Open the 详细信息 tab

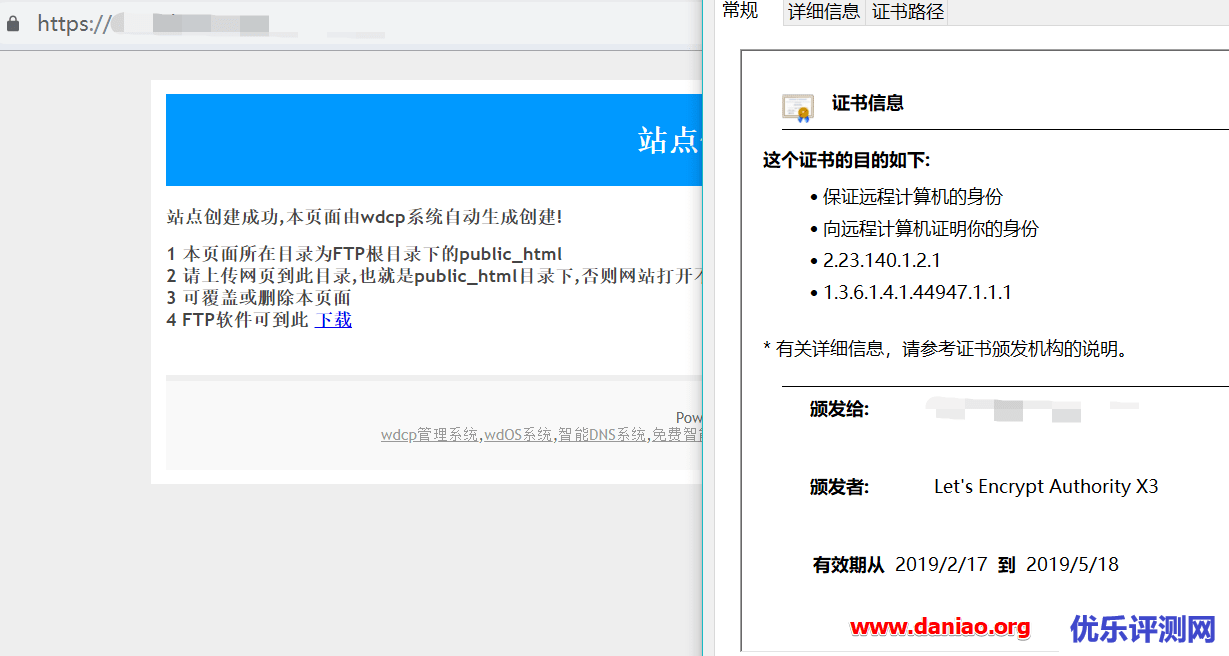pyautogui.click(x=823, y=11)
